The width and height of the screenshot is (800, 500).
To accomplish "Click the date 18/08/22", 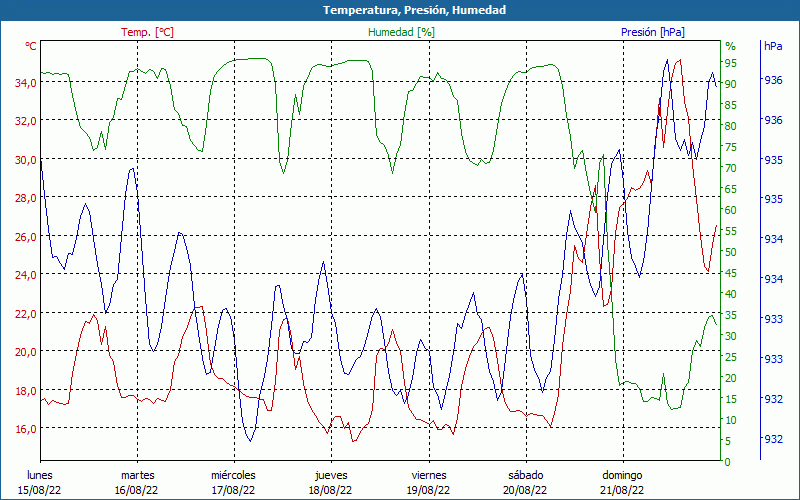I will (331, 490).
